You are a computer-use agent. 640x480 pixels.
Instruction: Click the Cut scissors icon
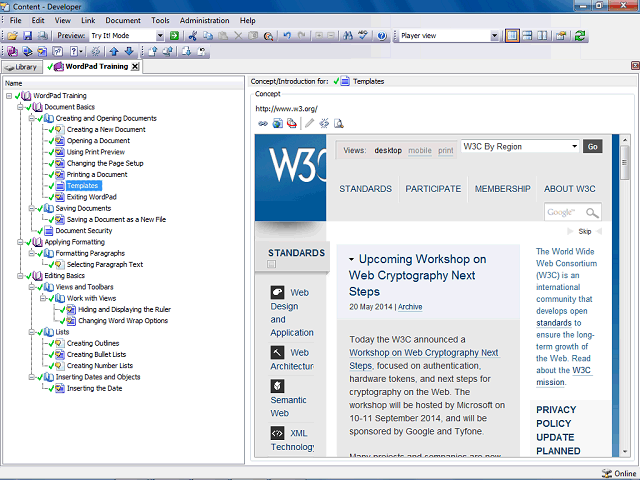[193, 36]
